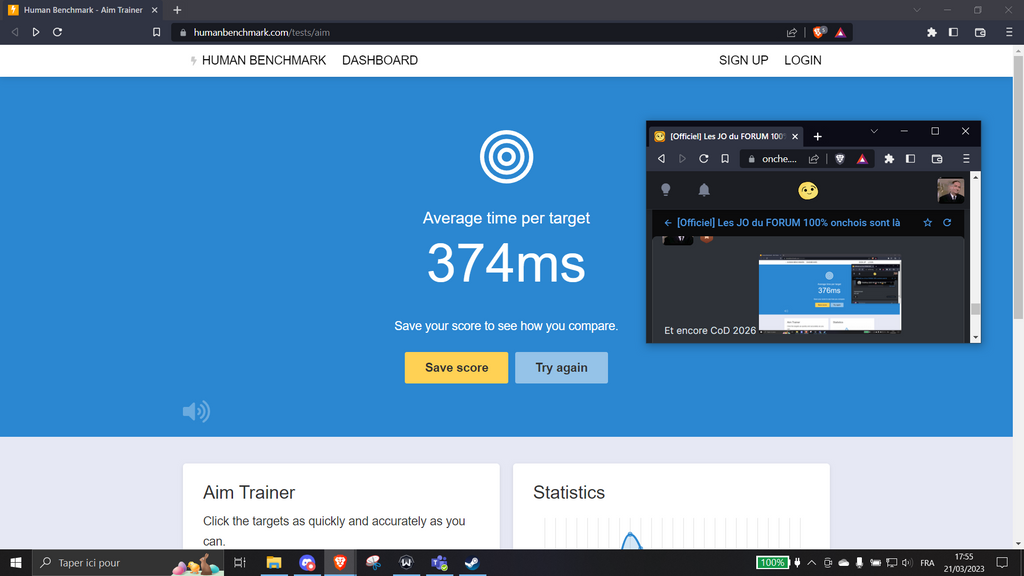The height and width of the screenshot is (576, 1024).
Task: Open Steam from the Windows taskbar
Action: [x=470, y=563]
